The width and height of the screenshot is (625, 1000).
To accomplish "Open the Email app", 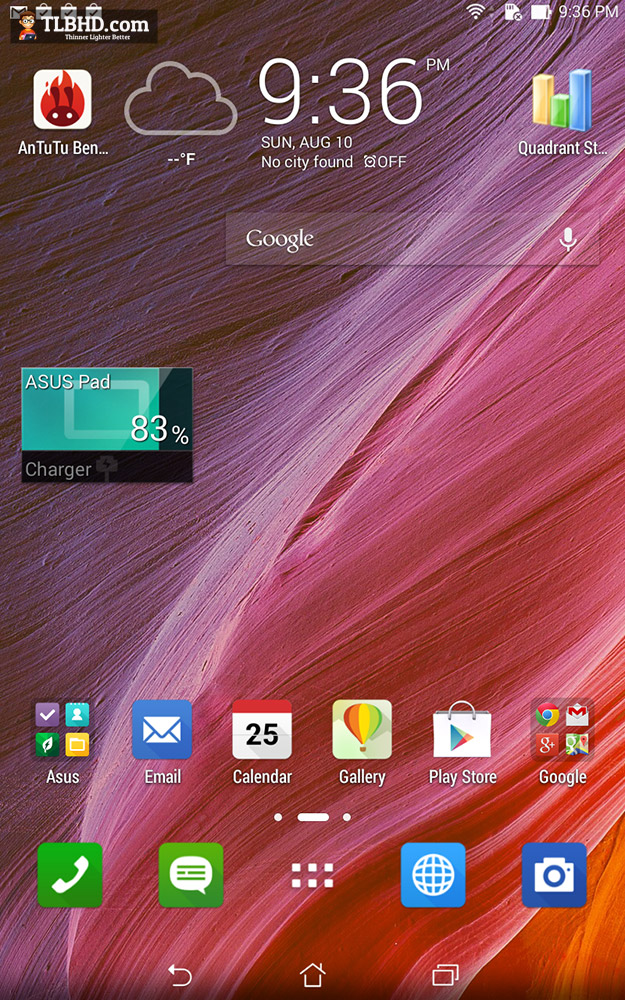I will pyautogui.click(x=162, y=730).
